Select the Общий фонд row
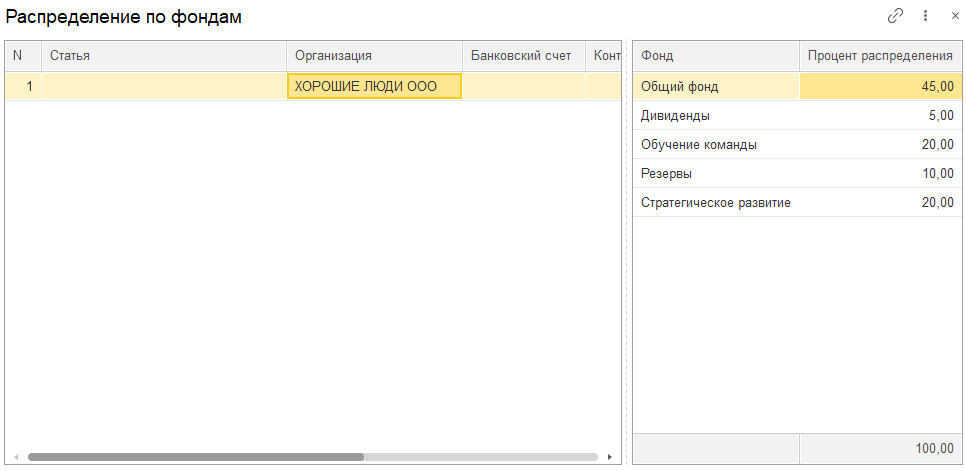This screenshot has height=471, width=966. [797, 87]
